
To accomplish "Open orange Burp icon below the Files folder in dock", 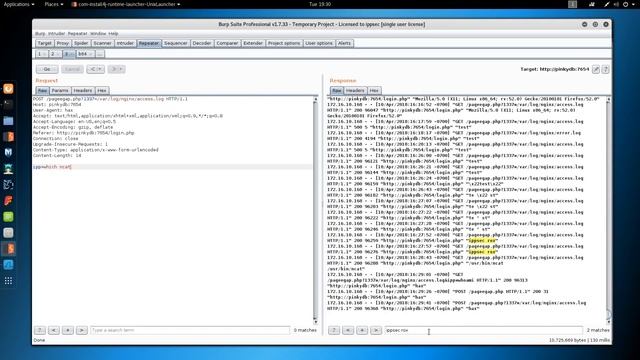I will [8, 136].
